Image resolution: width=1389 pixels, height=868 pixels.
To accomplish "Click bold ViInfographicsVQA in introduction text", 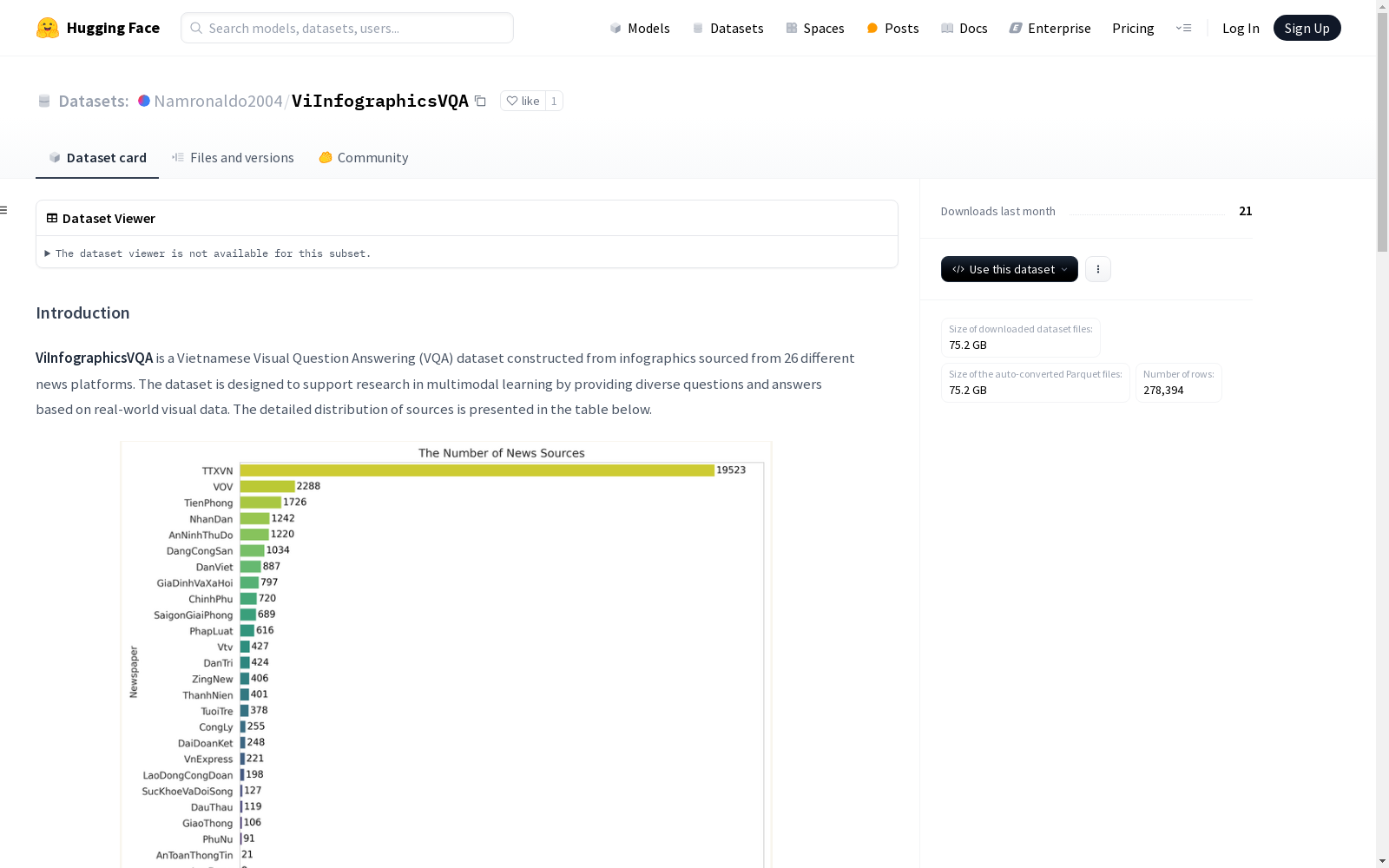I will pyautogui.click(x=94, y=358).
